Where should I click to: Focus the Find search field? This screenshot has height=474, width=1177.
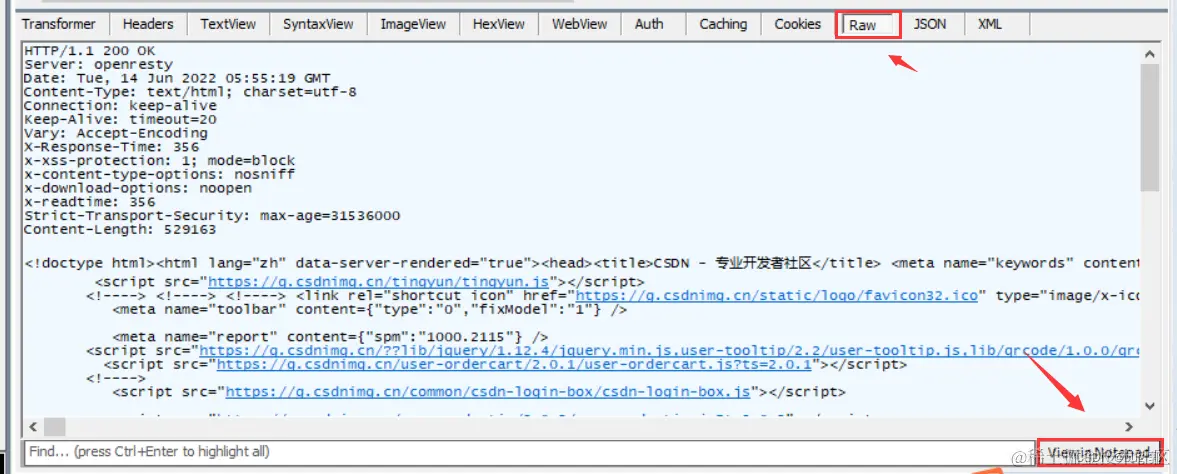tap(529, 451)
